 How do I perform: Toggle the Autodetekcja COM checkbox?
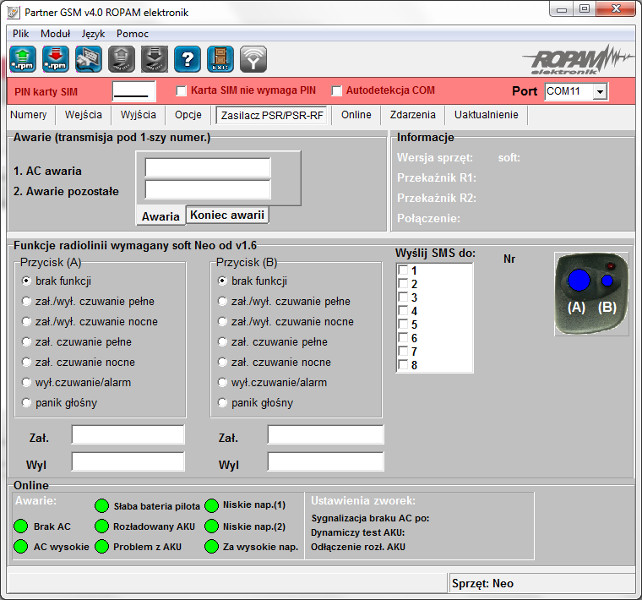(x=337, y=91)
